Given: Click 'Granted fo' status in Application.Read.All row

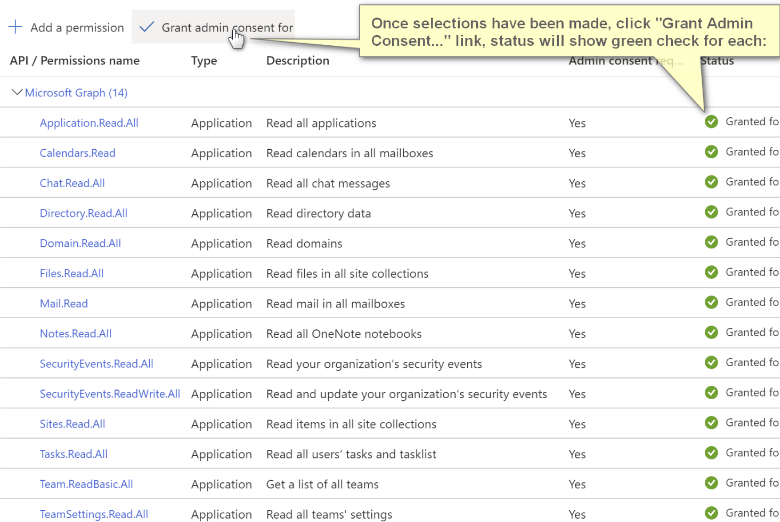Looking at the screenshot, I should click(x=752, y=121).
